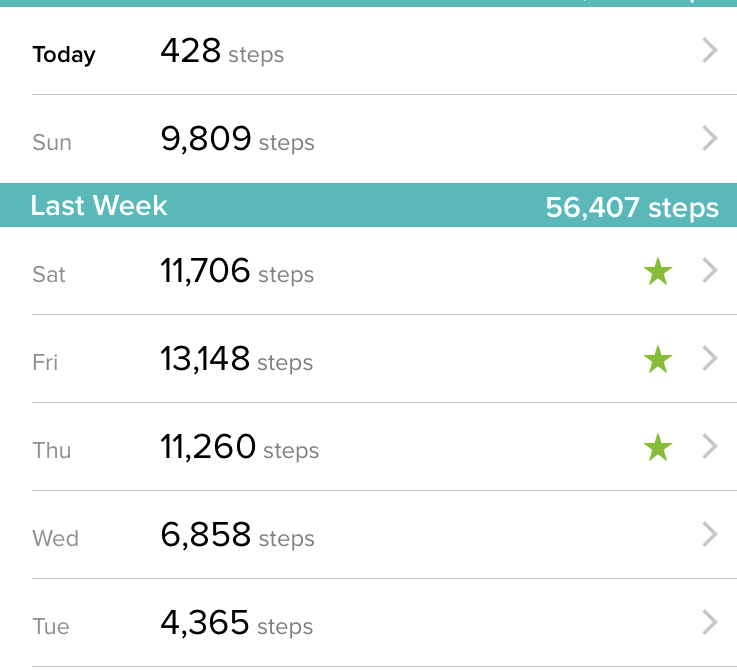The image size is (737, 670).
Task: Click the 56,407 steps weekly total
Action: pyautogui.click(x=631, y=208)
